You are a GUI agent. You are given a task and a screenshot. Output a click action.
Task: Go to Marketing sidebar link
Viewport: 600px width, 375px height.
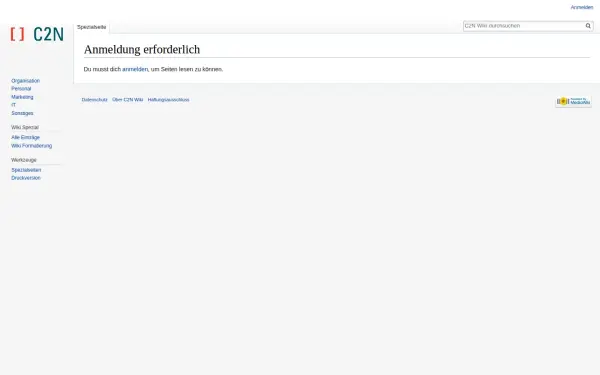pos(22,97)
